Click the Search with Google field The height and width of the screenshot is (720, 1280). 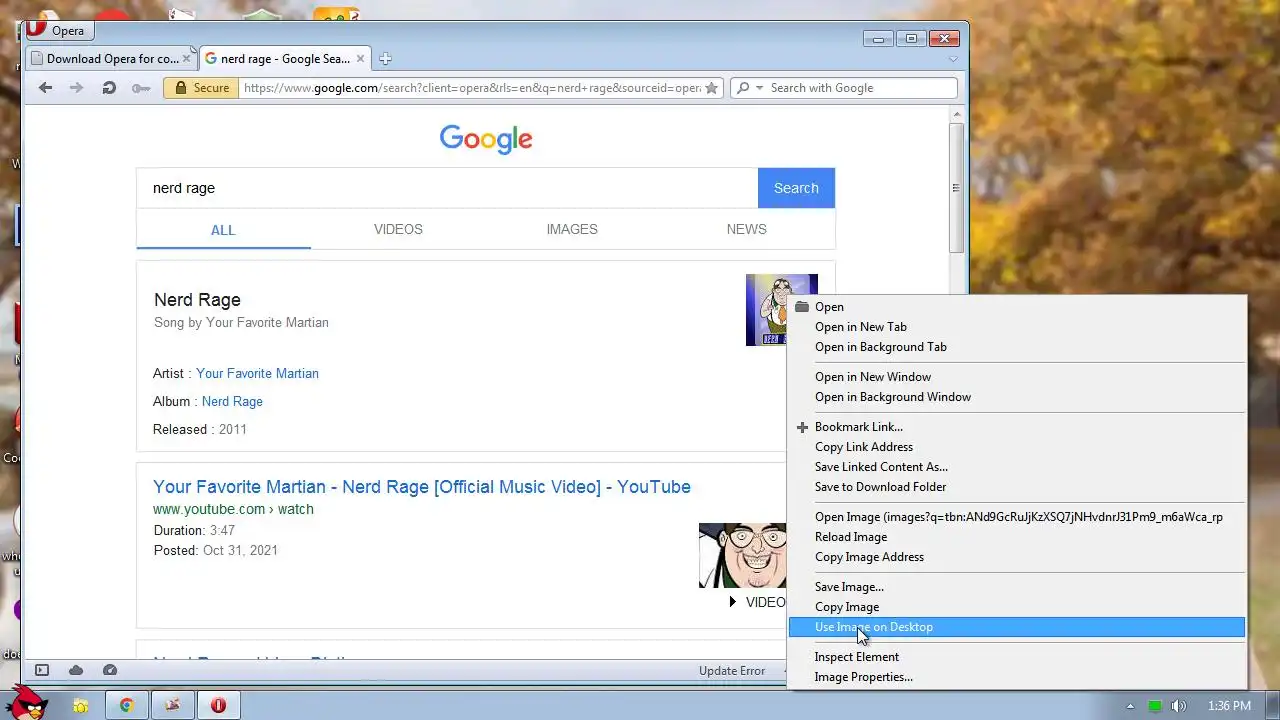860,88
